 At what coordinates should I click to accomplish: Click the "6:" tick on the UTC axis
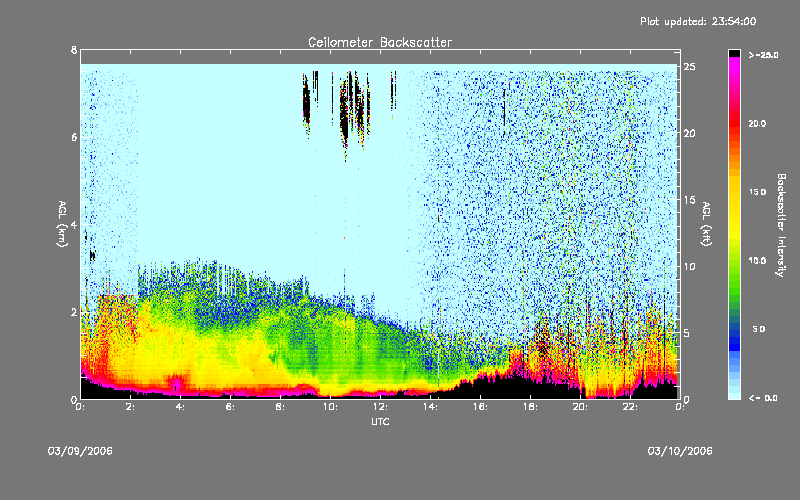coord(230,407)
